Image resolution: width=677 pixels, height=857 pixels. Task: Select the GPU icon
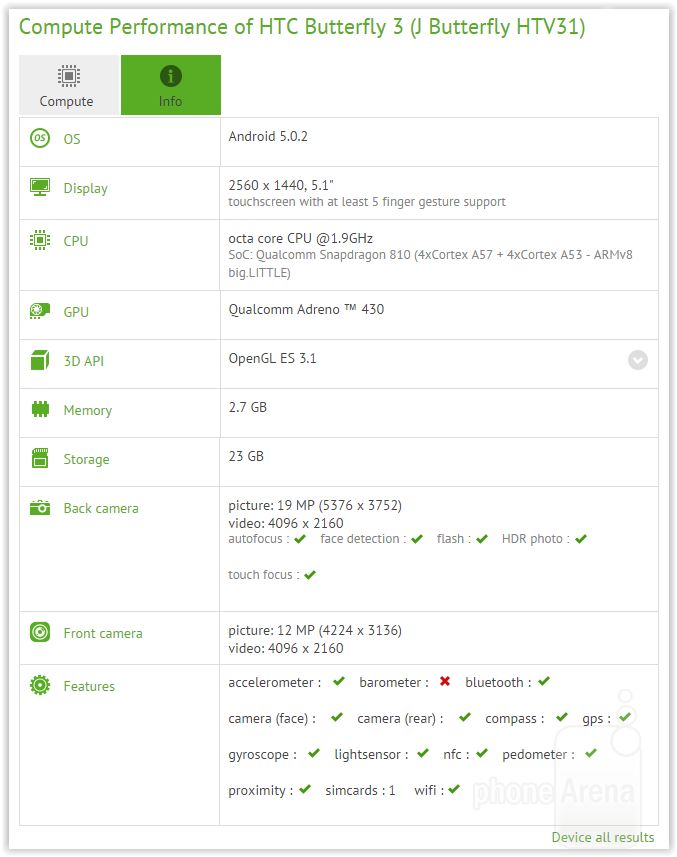[x=40, y=312]
